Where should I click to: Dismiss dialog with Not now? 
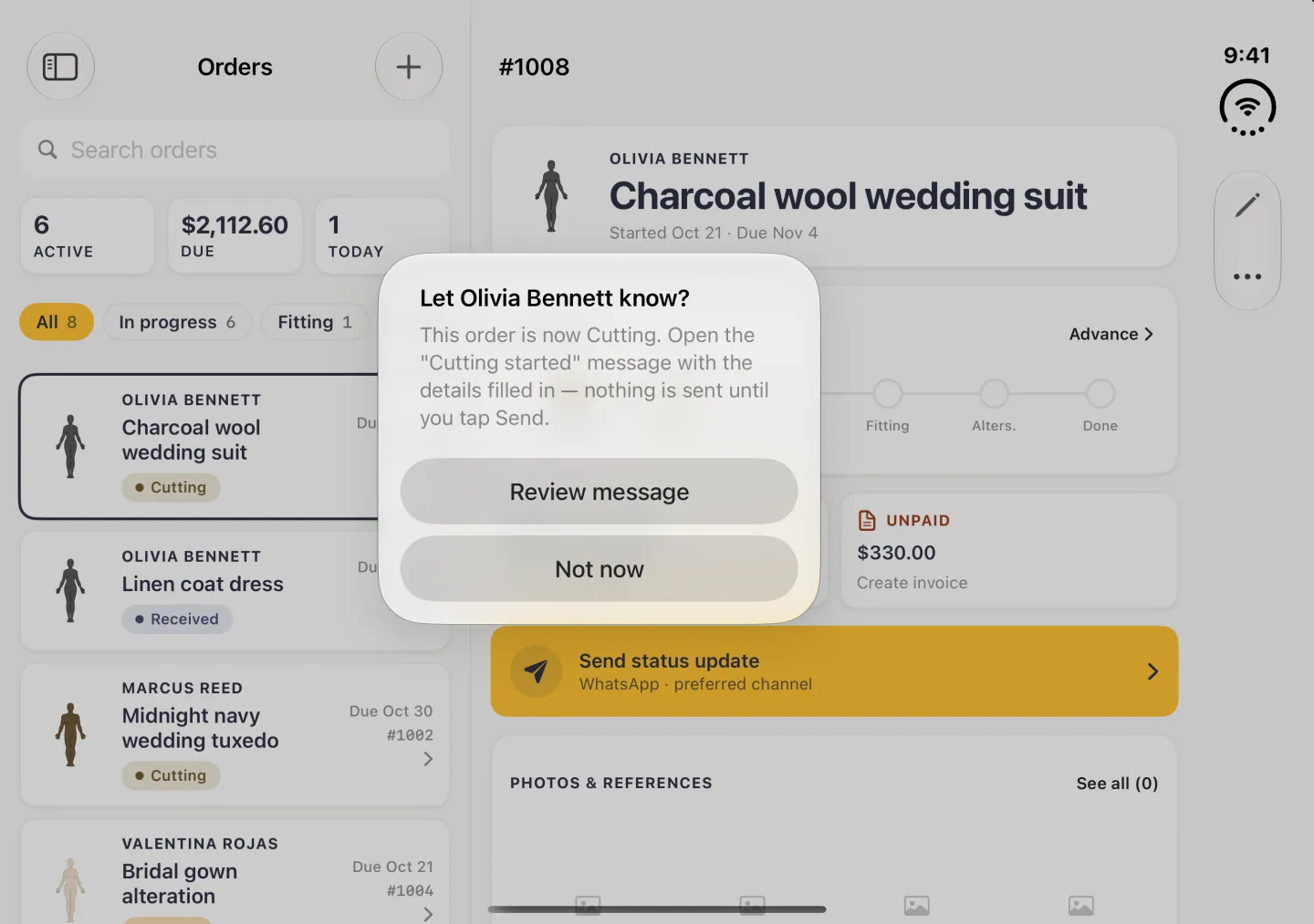point(600,569)
